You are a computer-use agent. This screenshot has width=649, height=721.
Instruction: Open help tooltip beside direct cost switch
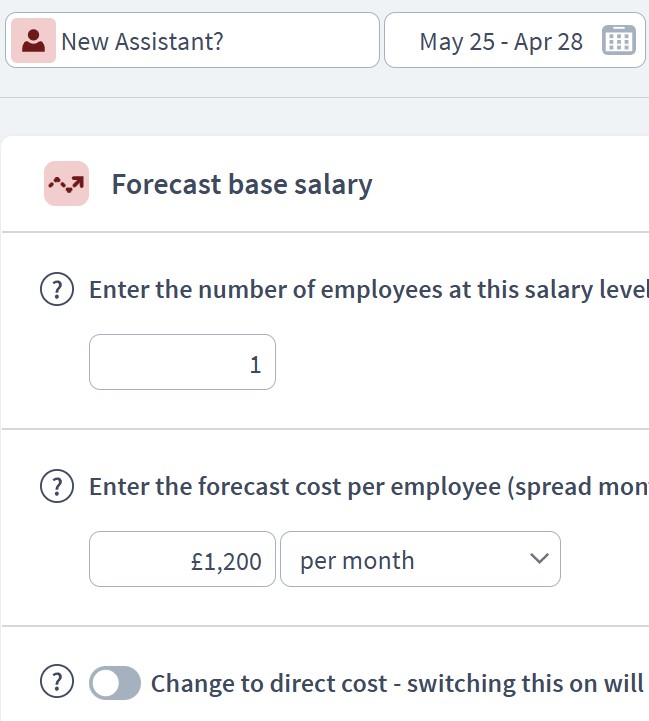coord(57,681)
